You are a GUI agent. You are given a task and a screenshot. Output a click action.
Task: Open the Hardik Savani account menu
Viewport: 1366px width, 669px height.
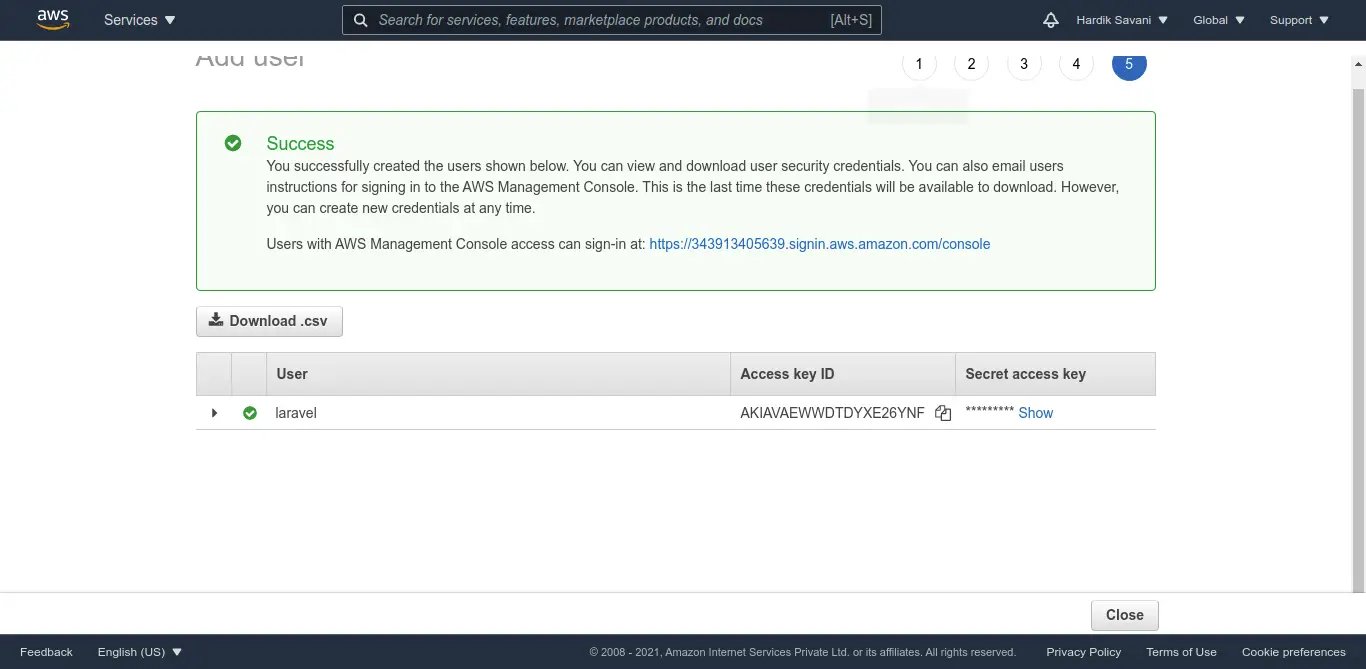point(1121,20)
